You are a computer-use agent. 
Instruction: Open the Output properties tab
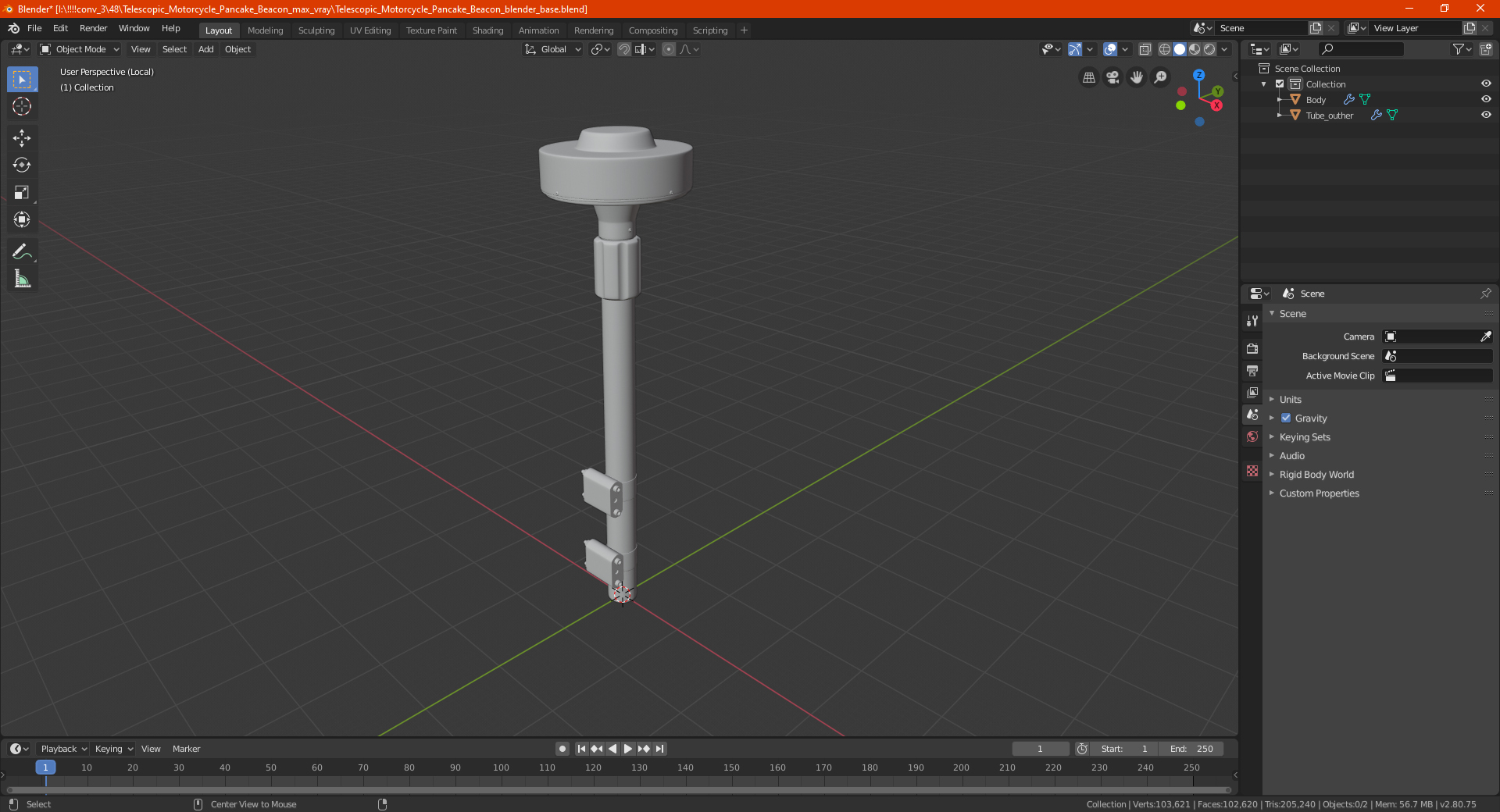click(1252, 370)
